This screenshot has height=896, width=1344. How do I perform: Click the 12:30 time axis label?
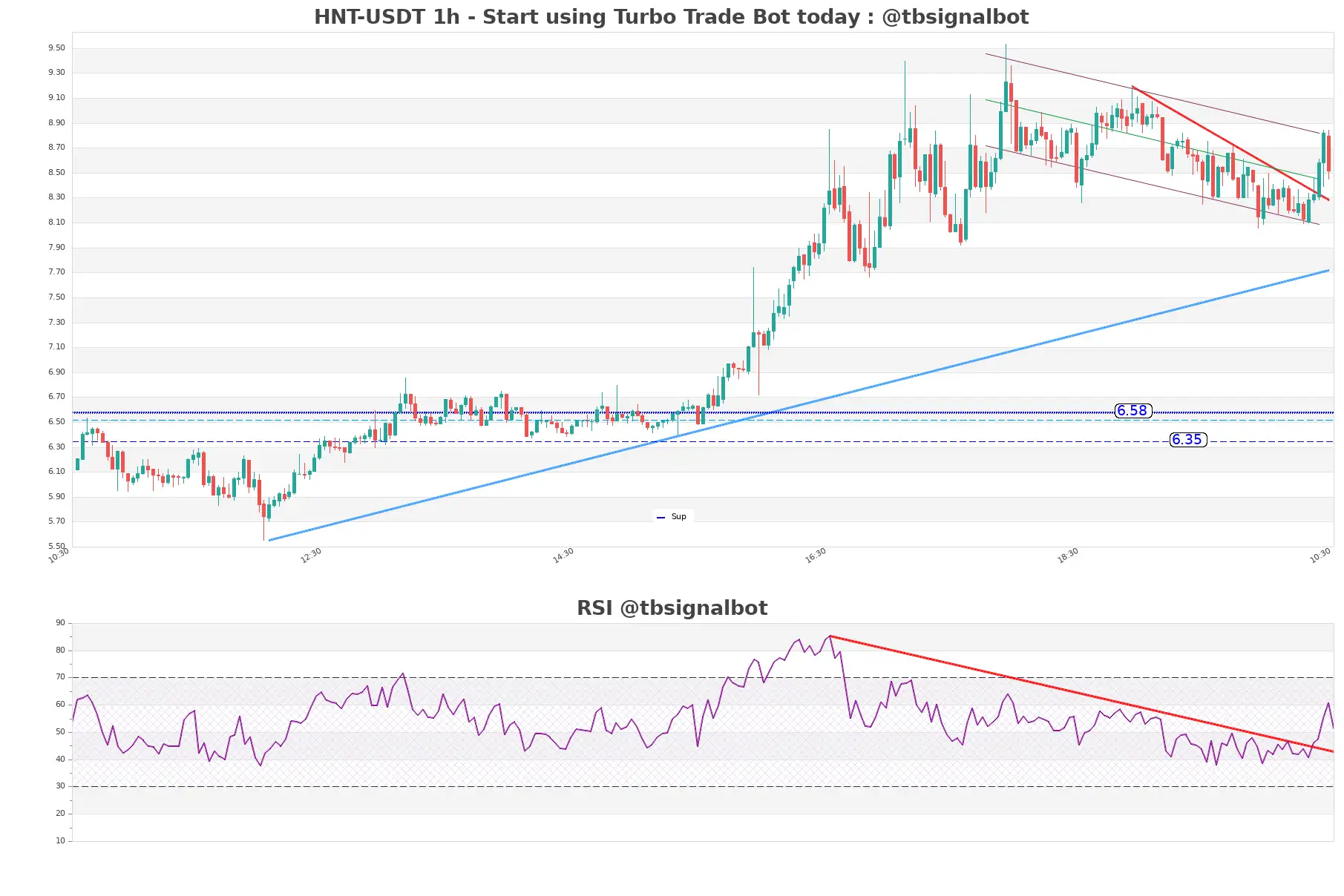[311, 556]
